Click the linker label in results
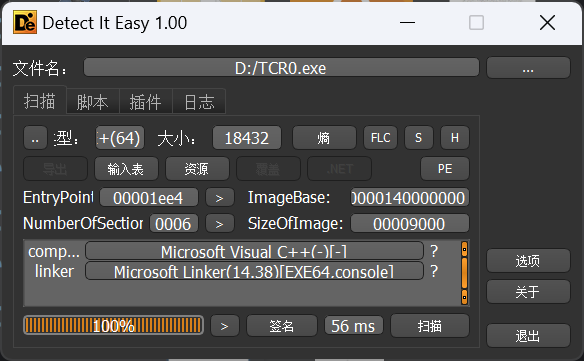 pos(54,271)
